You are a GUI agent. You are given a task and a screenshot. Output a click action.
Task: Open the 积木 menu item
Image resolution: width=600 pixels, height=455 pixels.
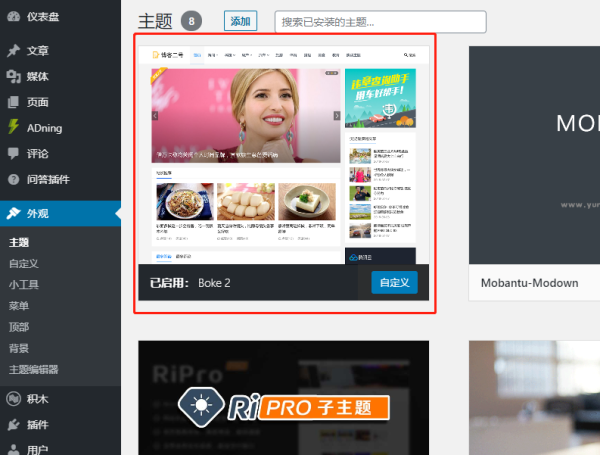click(x=38, y=399)
